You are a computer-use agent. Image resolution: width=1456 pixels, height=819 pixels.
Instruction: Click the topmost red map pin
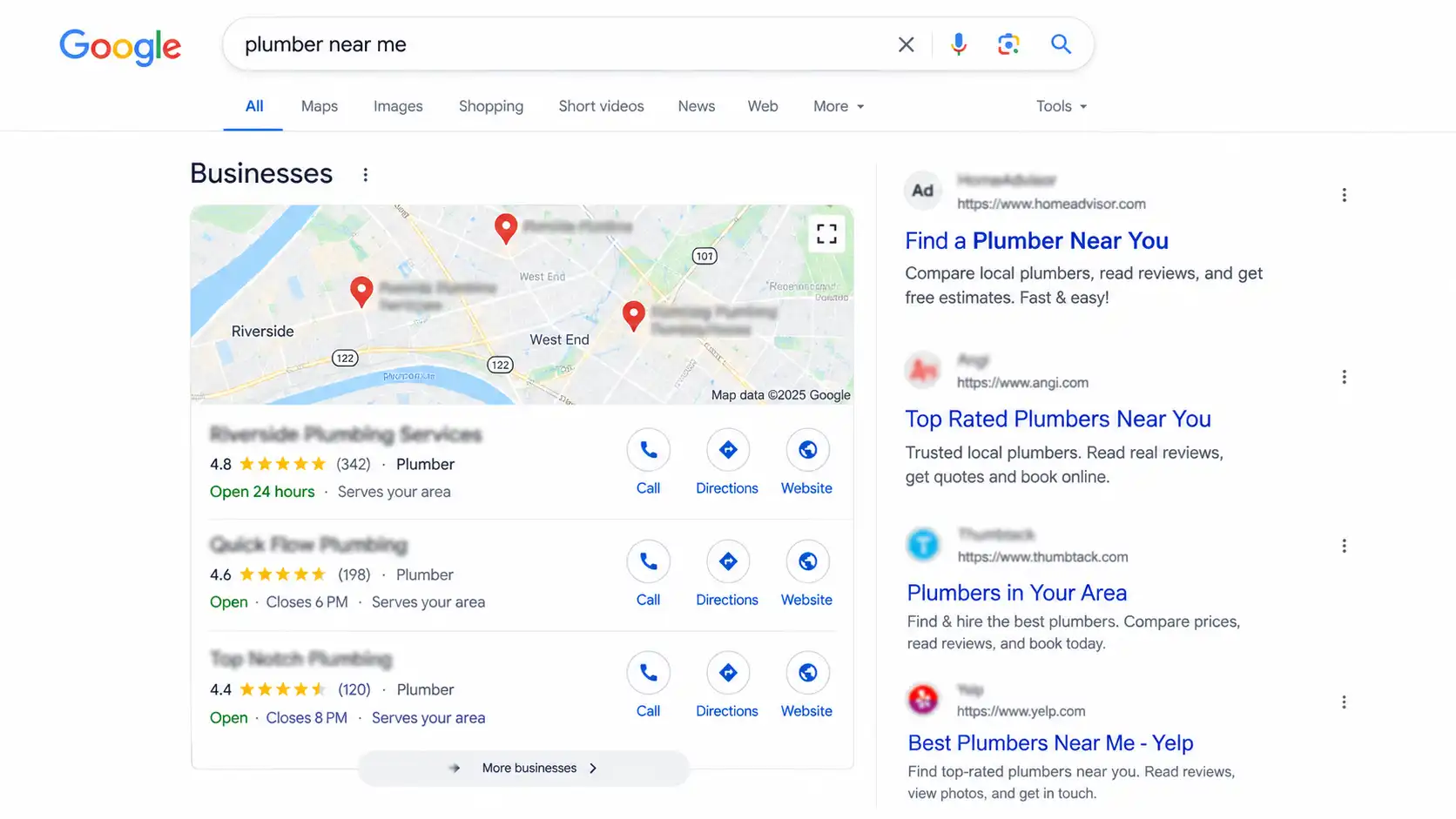(506, 228)
